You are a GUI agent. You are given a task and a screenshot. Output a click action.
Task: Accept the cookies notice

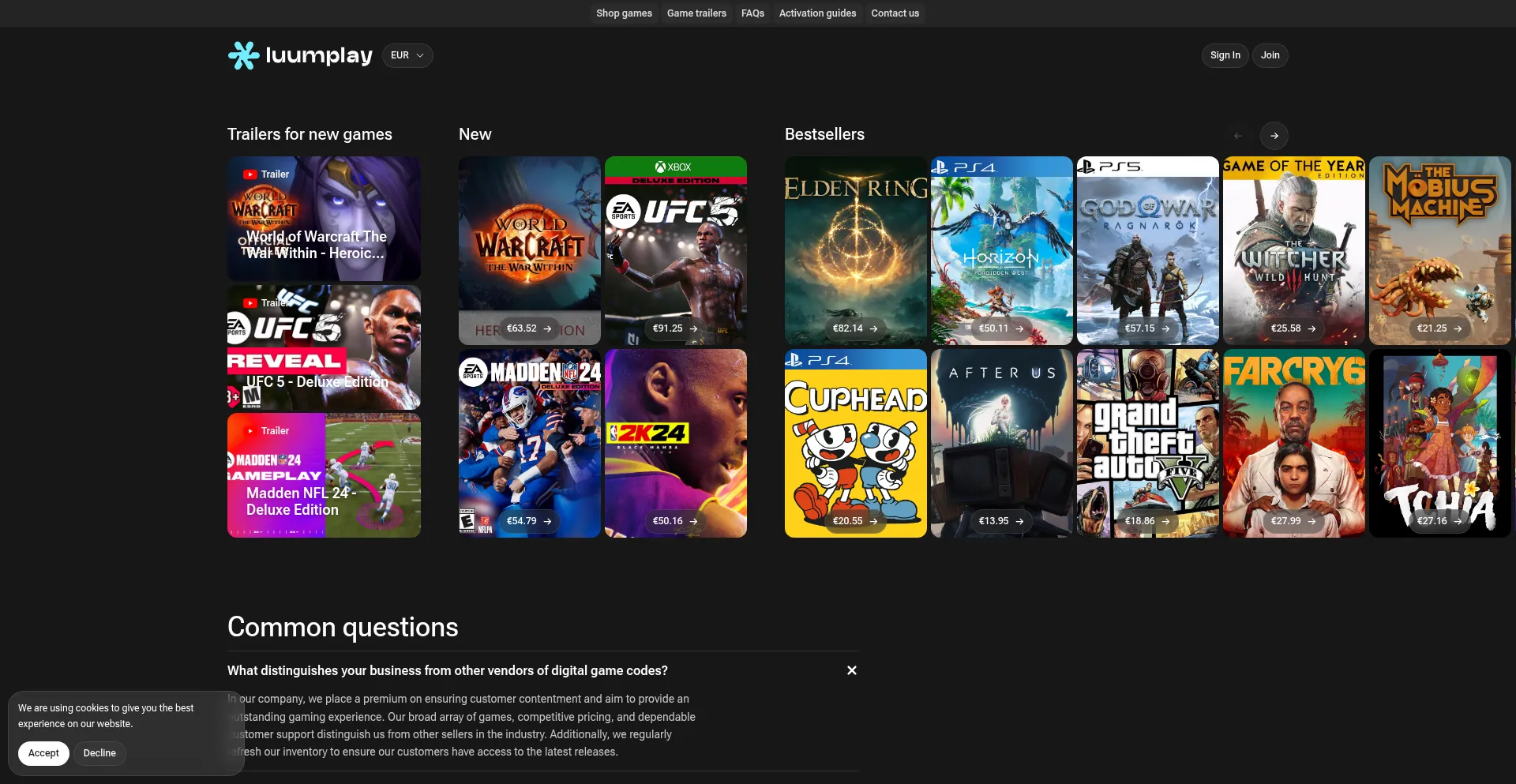point(43,753)
